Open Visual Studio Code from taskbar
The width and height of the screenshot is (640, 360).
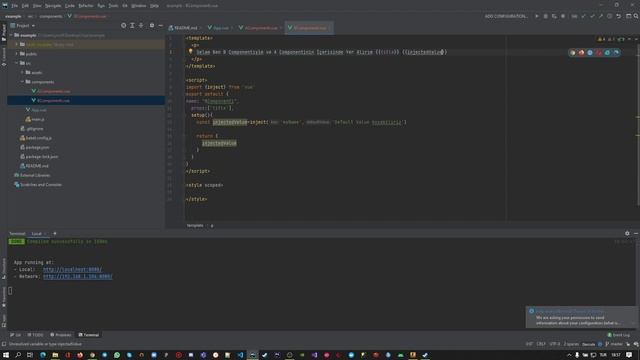[x=240, y=355]
